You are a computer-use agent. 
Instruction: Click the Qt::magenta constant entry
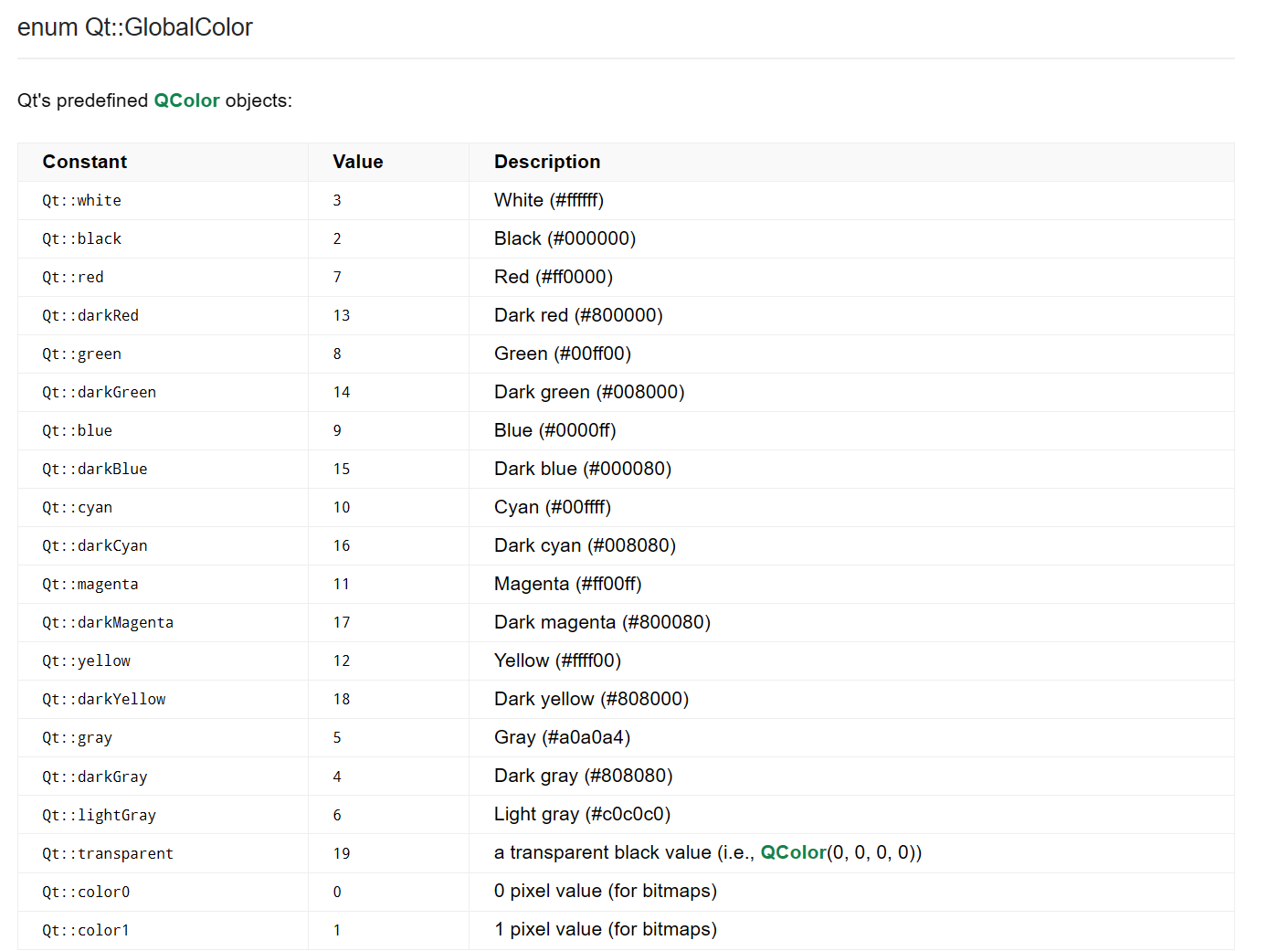(x=90, y=584)
